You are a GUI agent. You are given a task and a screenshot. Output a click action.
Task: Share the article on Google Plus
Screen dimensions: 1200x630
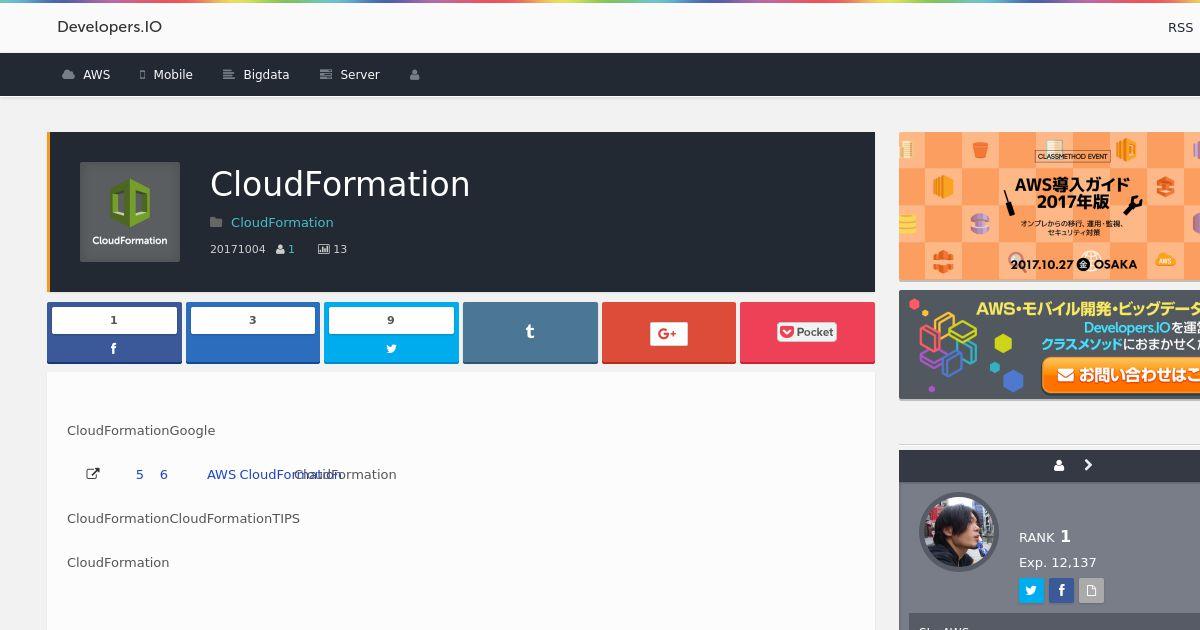pos(669,333)
